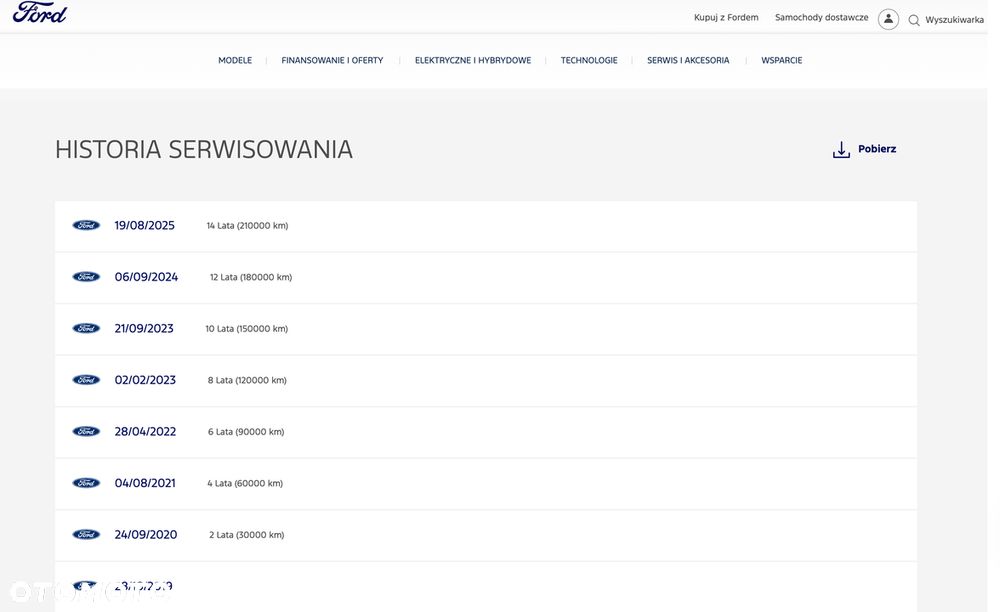
Task: Click Ford badge on 06/09/2024 row
Action: pos(86,277)
